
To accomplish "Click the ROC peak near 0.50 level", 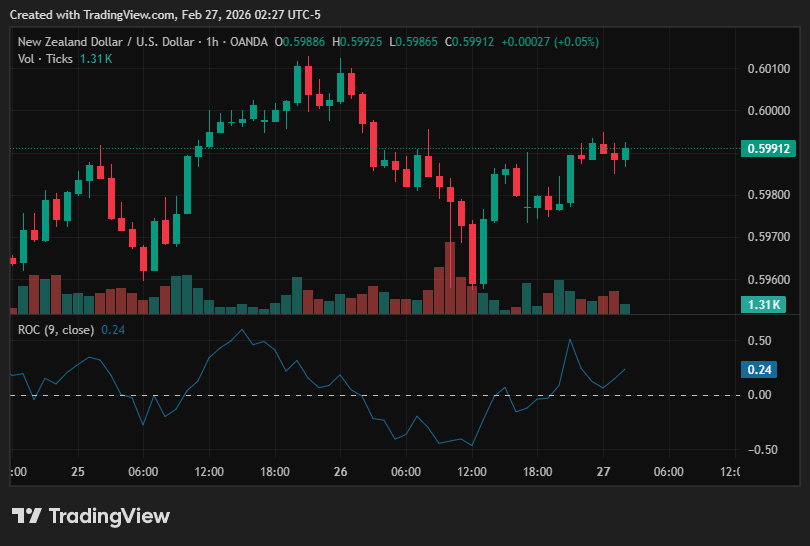I will pos(570,340).
